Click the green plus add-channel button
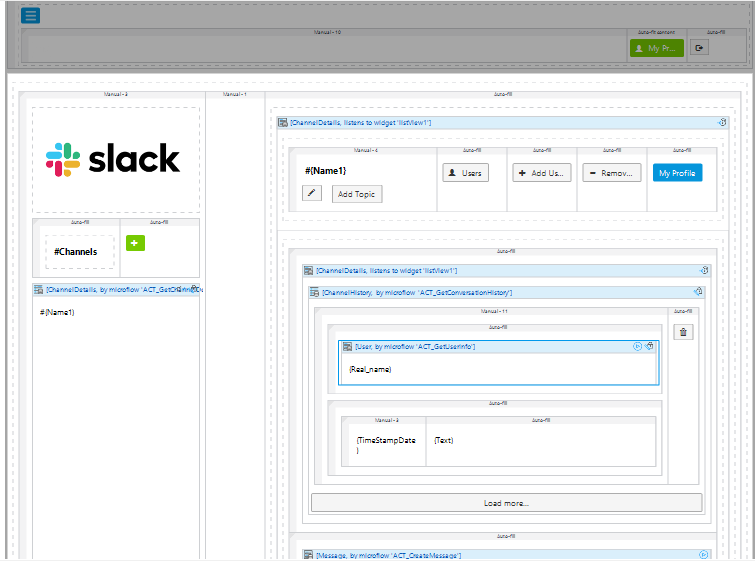The height and width of the screenshot is (561, 755). pos(135,243)
